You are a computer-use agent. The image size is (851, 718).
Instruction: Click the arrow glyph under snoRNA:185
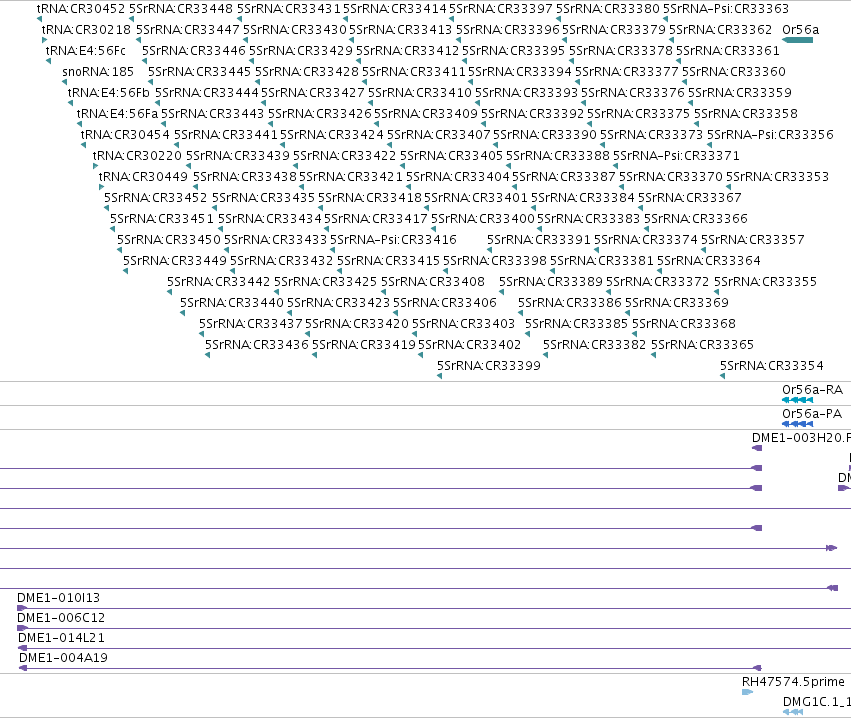point(65,82)
